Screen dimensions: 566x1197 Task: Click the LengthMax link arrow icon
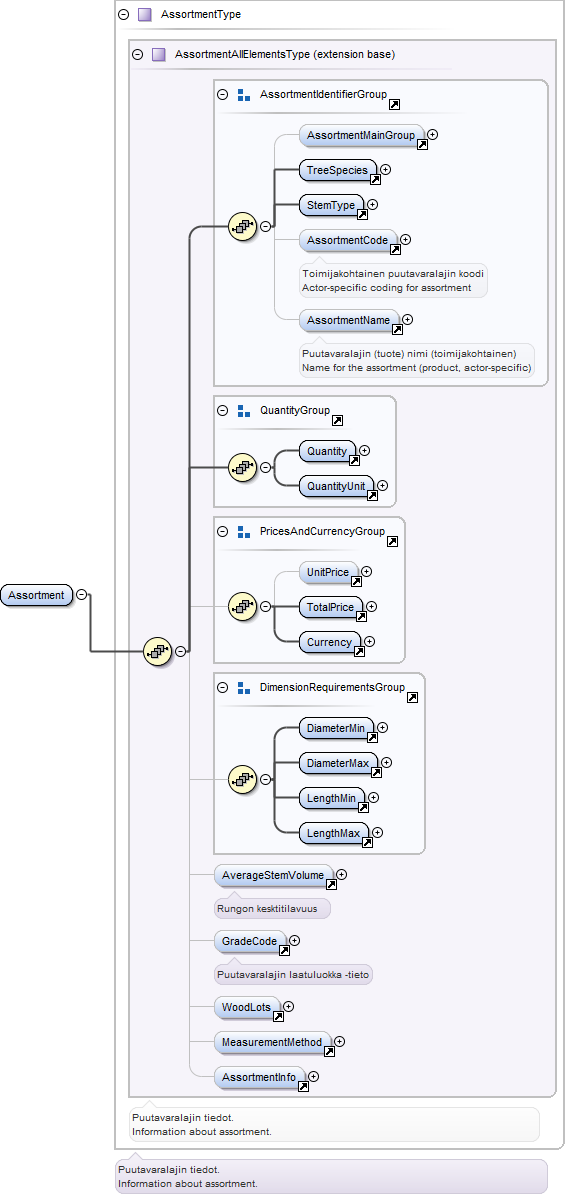[367, 843]
